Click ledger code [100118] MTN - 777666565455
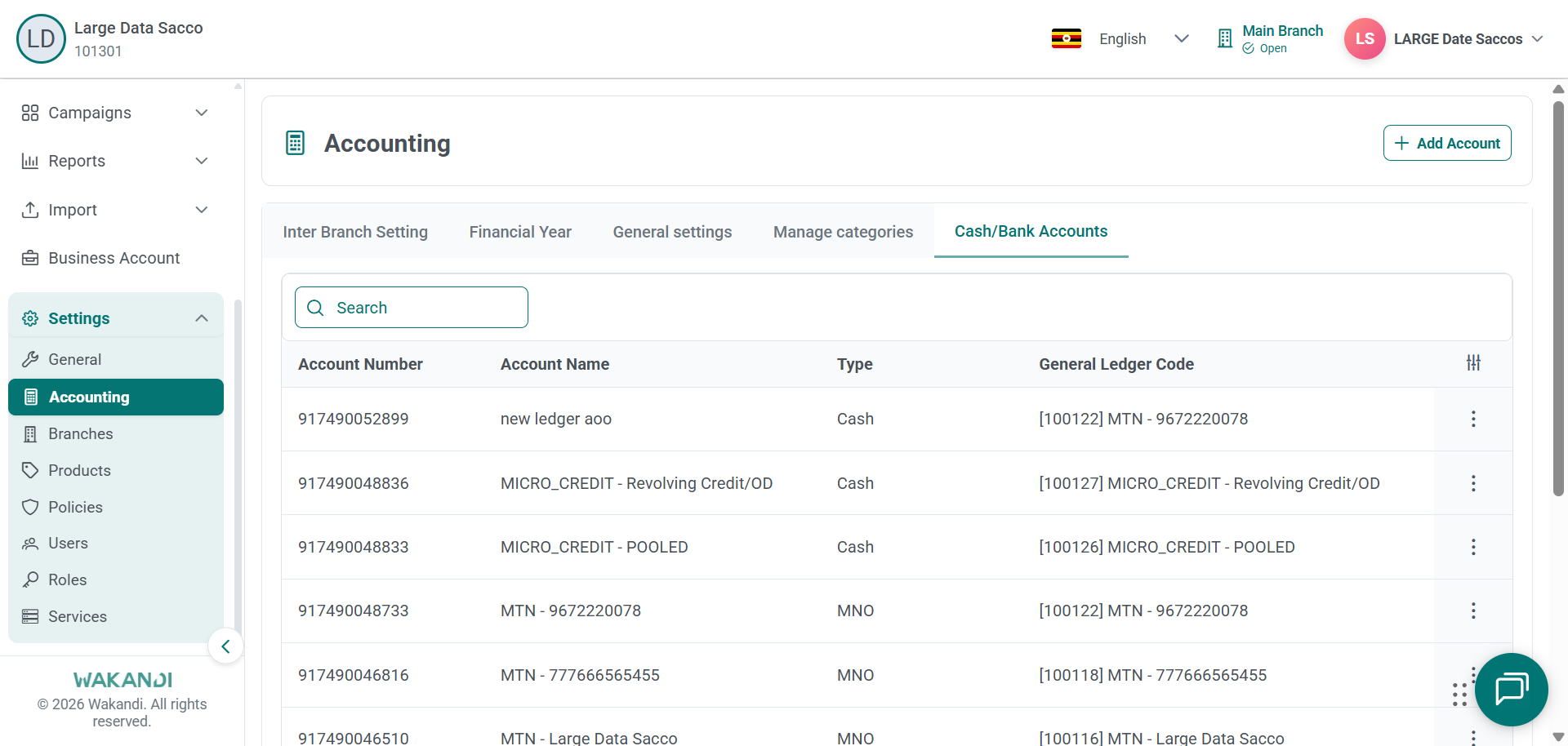The height and width of the screenshot is (746, 1568). click(1152, 675)
